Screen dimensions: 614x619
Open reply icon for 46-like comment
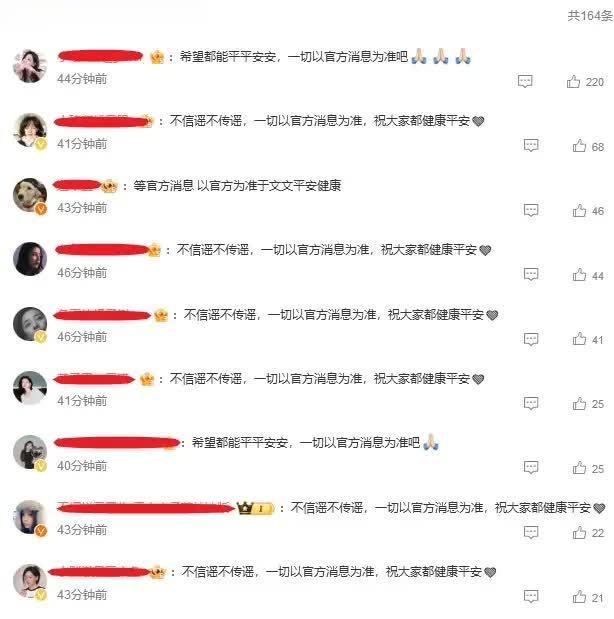(x=531, y=210)
